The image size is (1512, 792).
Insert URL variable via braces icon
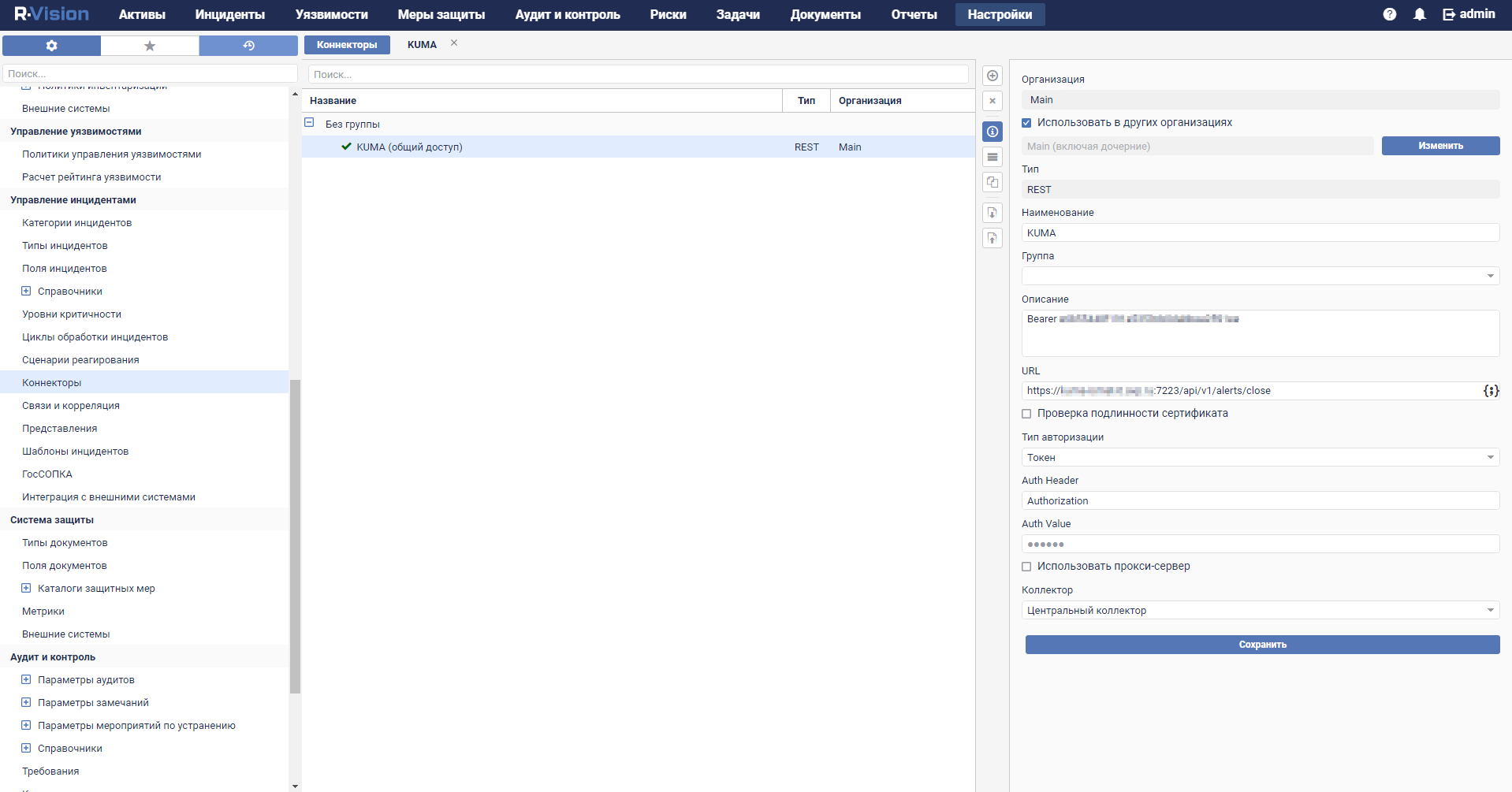pos(1490,391)
